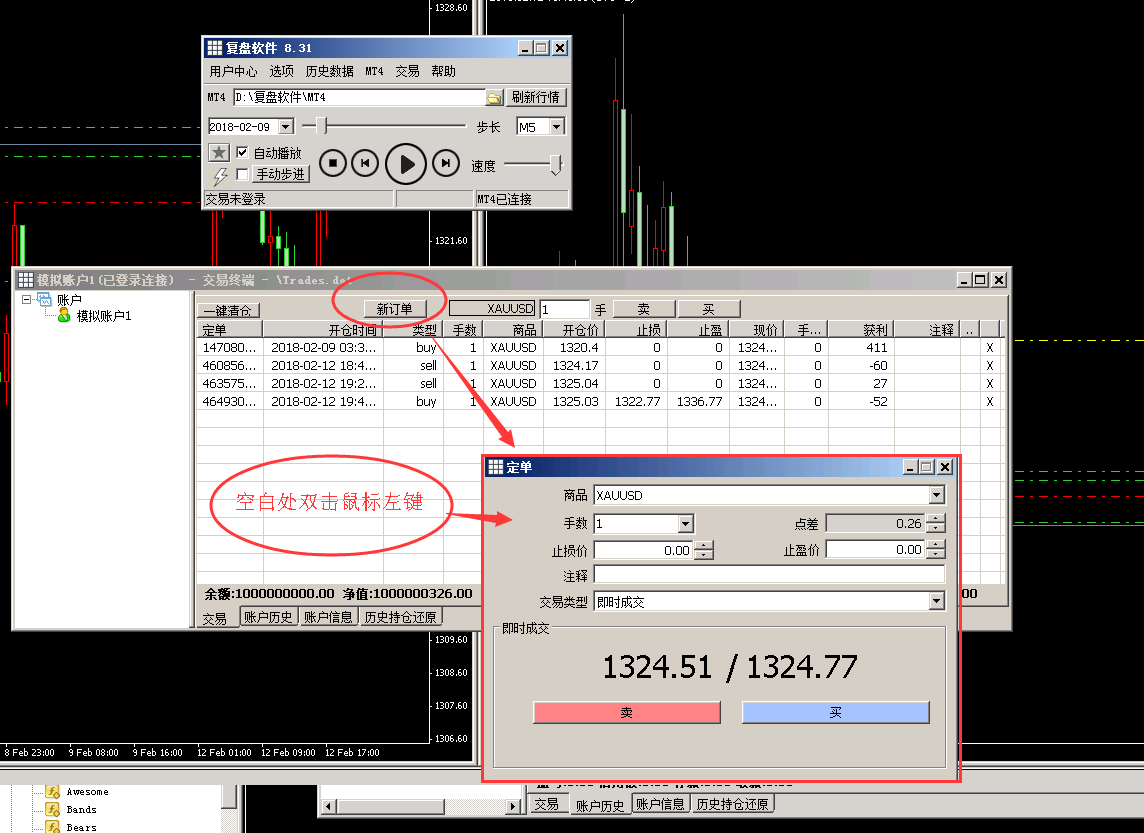1144x833 pixels.
Task: Click the star favorite icon
Action: [x=219, y=153]
